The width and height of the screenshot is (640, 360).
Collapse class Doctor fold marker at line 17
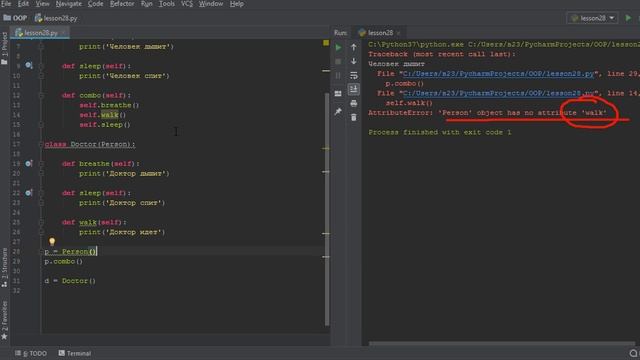click(41, 144)
